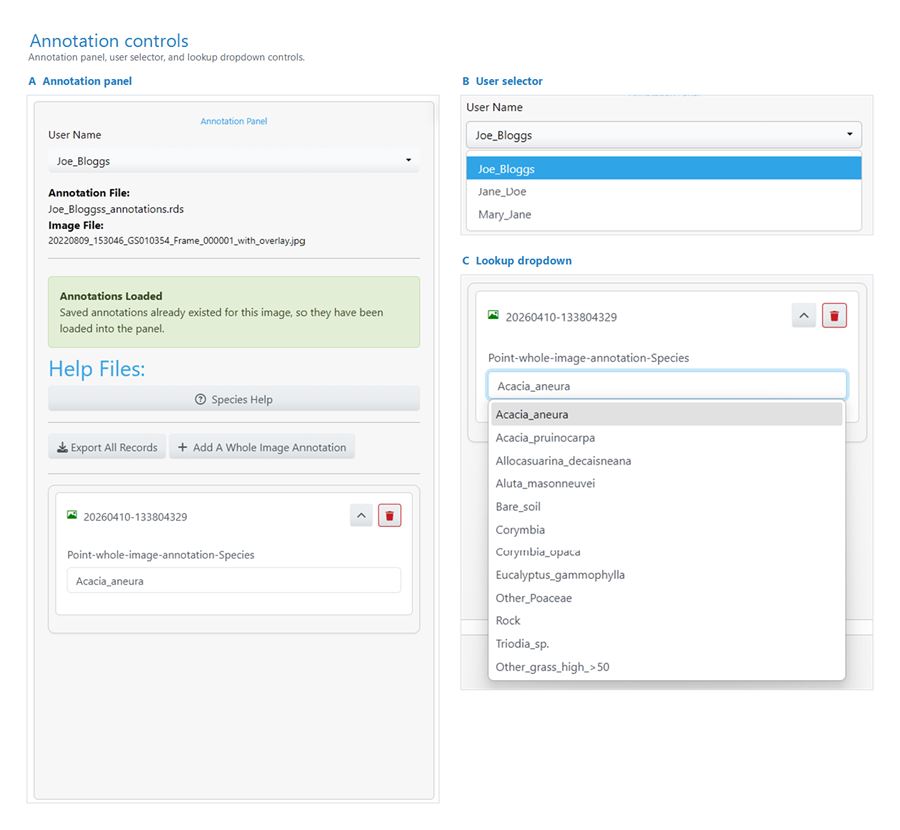Select Rock in the species list

(666, 620)
